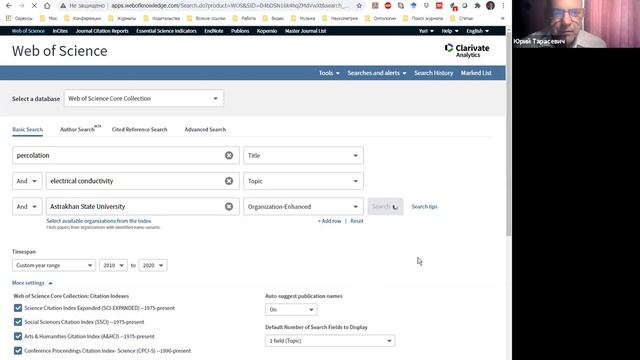Open the Работа bookmark folder
The image size is (640, 360).
pos(244,18)
